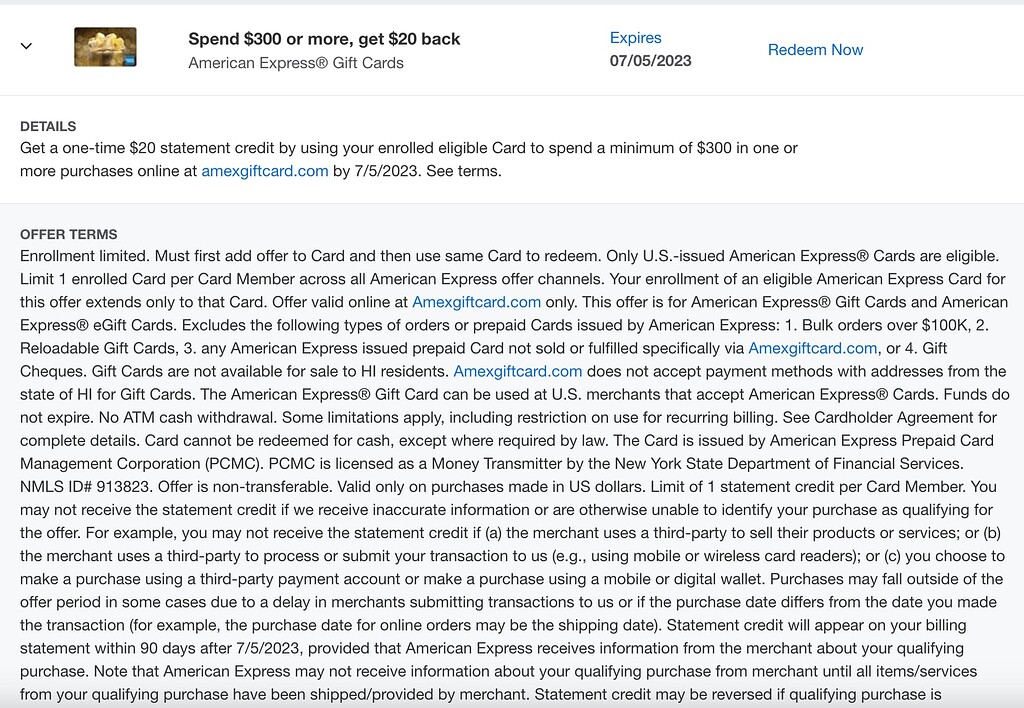Click the downward disclosure arrow beside the offer
The image size is (1024, 708).
tap(26, 46)
